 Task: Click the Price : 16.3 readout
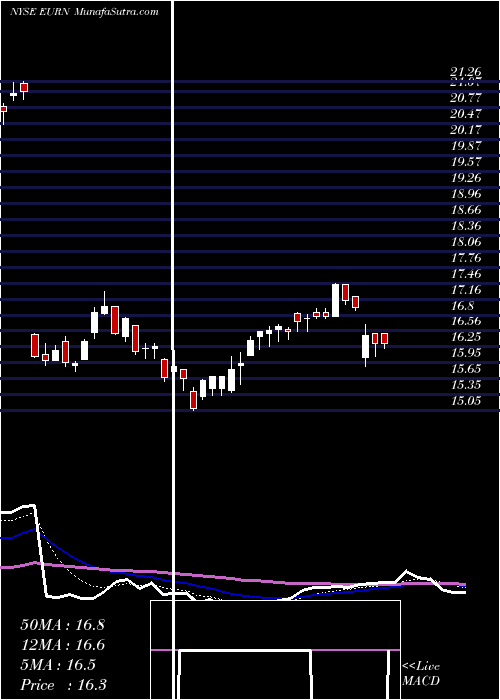click(63, 685)
